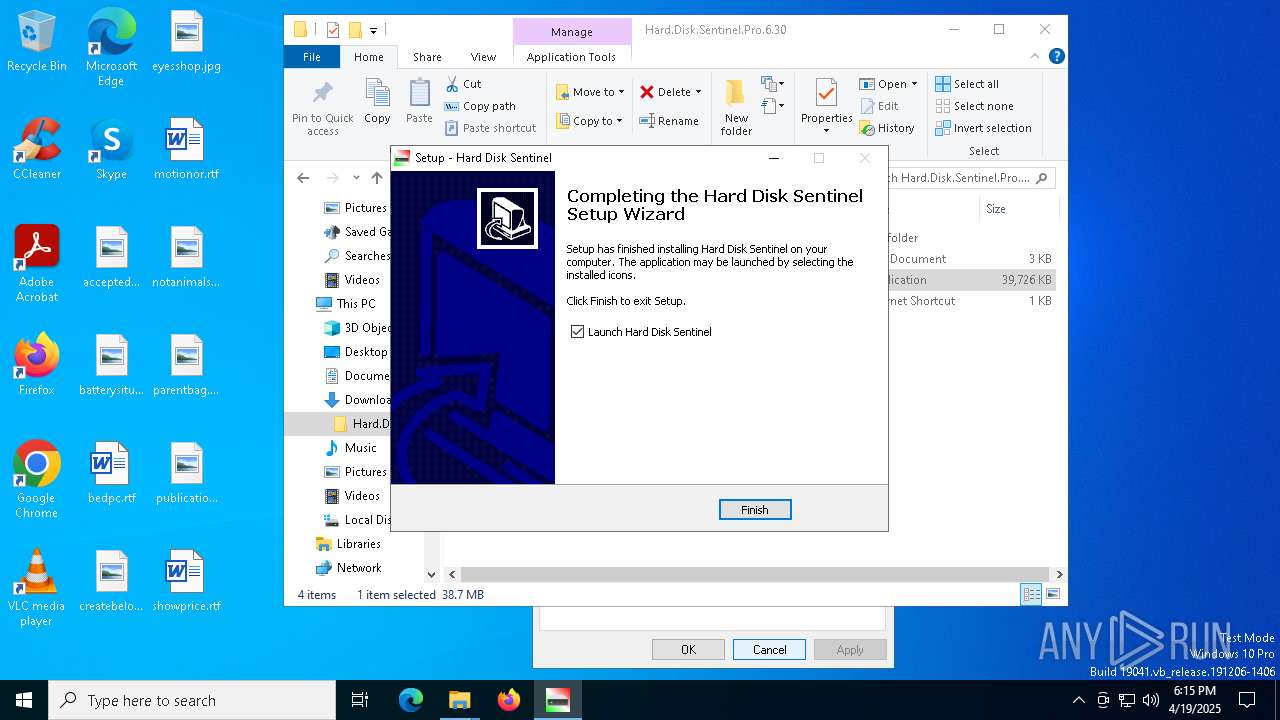Open VLC media player desktop shortcut
Image resolution: width=1280 pixels, height=720 pixels.
point(37,588)
